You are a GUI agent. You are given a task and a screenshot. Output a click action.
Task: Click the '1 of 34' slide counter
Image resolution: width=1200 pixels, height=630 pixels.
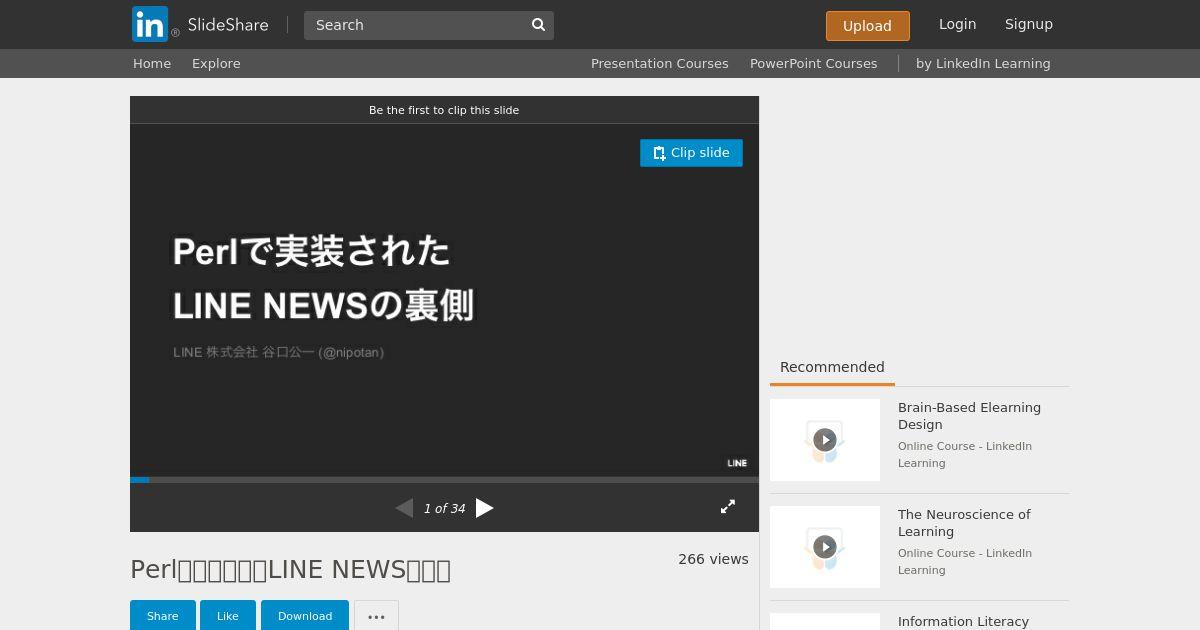tap(444, 509)
